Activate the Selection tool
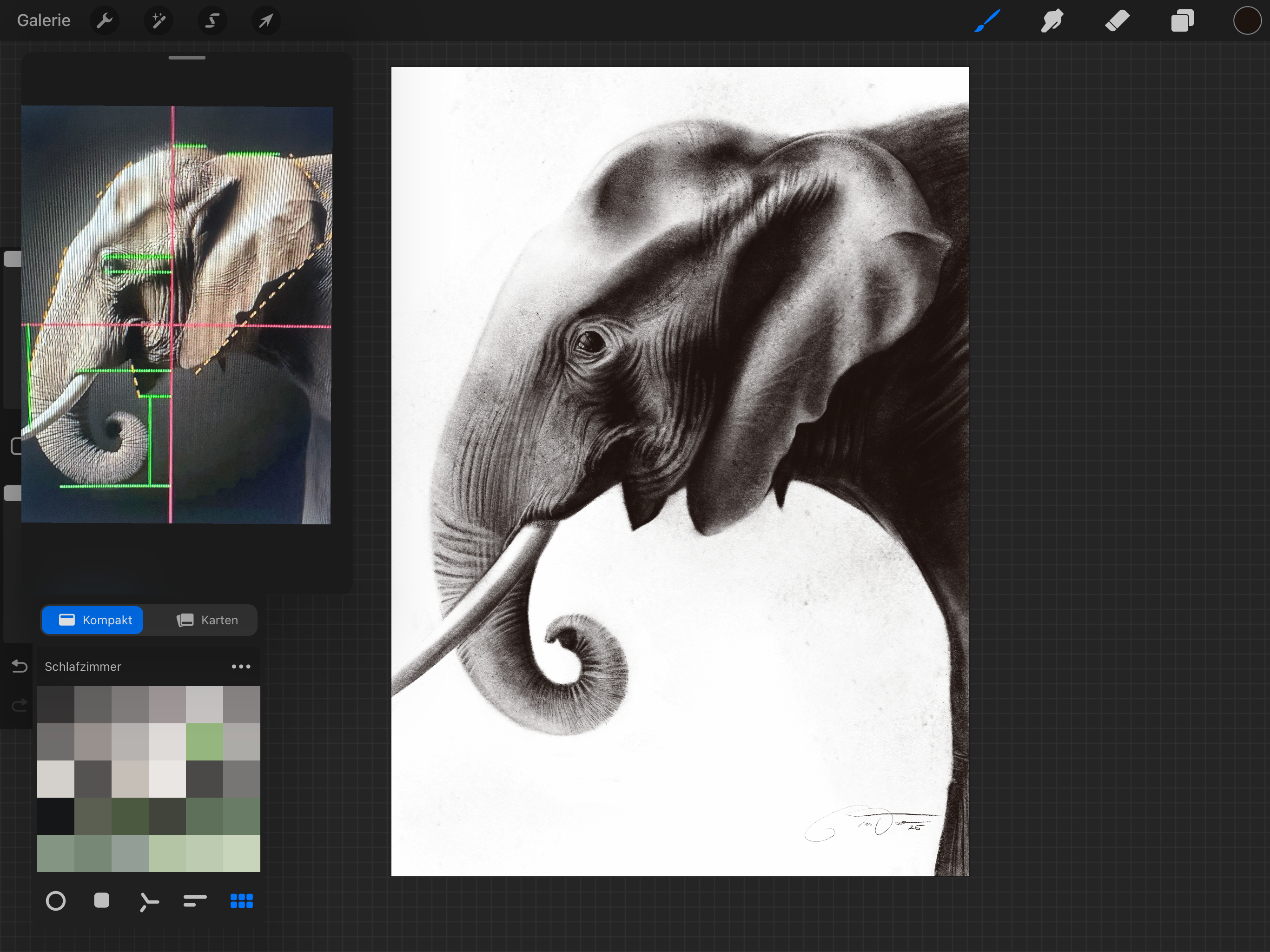Viewport: 1270px width, 952px height. click(212, 21)
